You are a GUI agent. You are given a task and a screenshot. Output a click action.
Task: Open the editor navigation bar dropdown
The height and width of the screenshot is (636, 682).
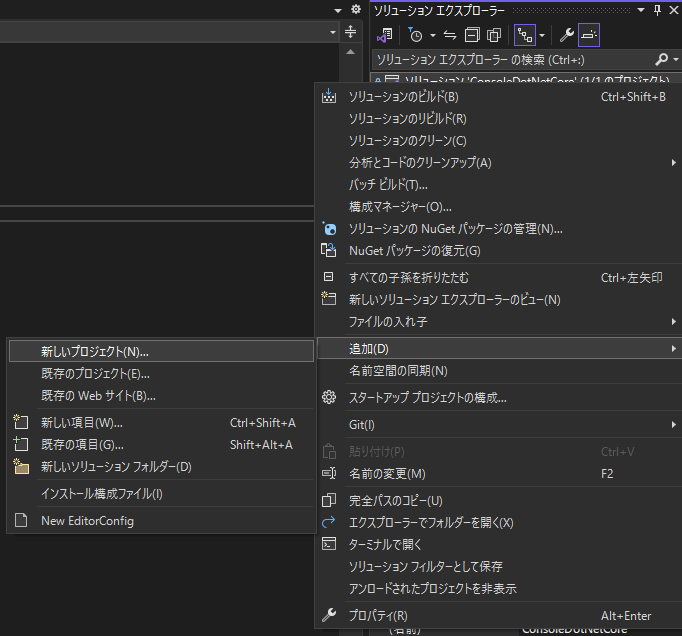pyautogui.click(x=333, y=32)
